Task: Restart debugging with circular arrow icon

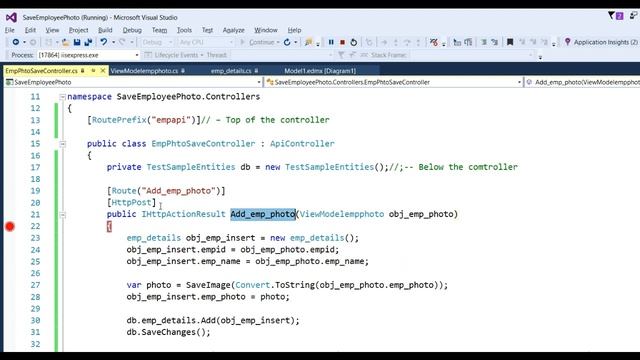Action: (x=353, y=42)
